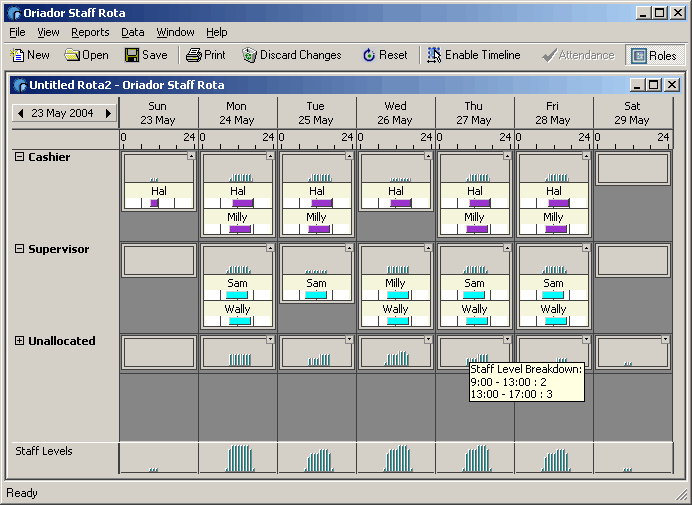Go to next week with right arrow

[108, 113]
